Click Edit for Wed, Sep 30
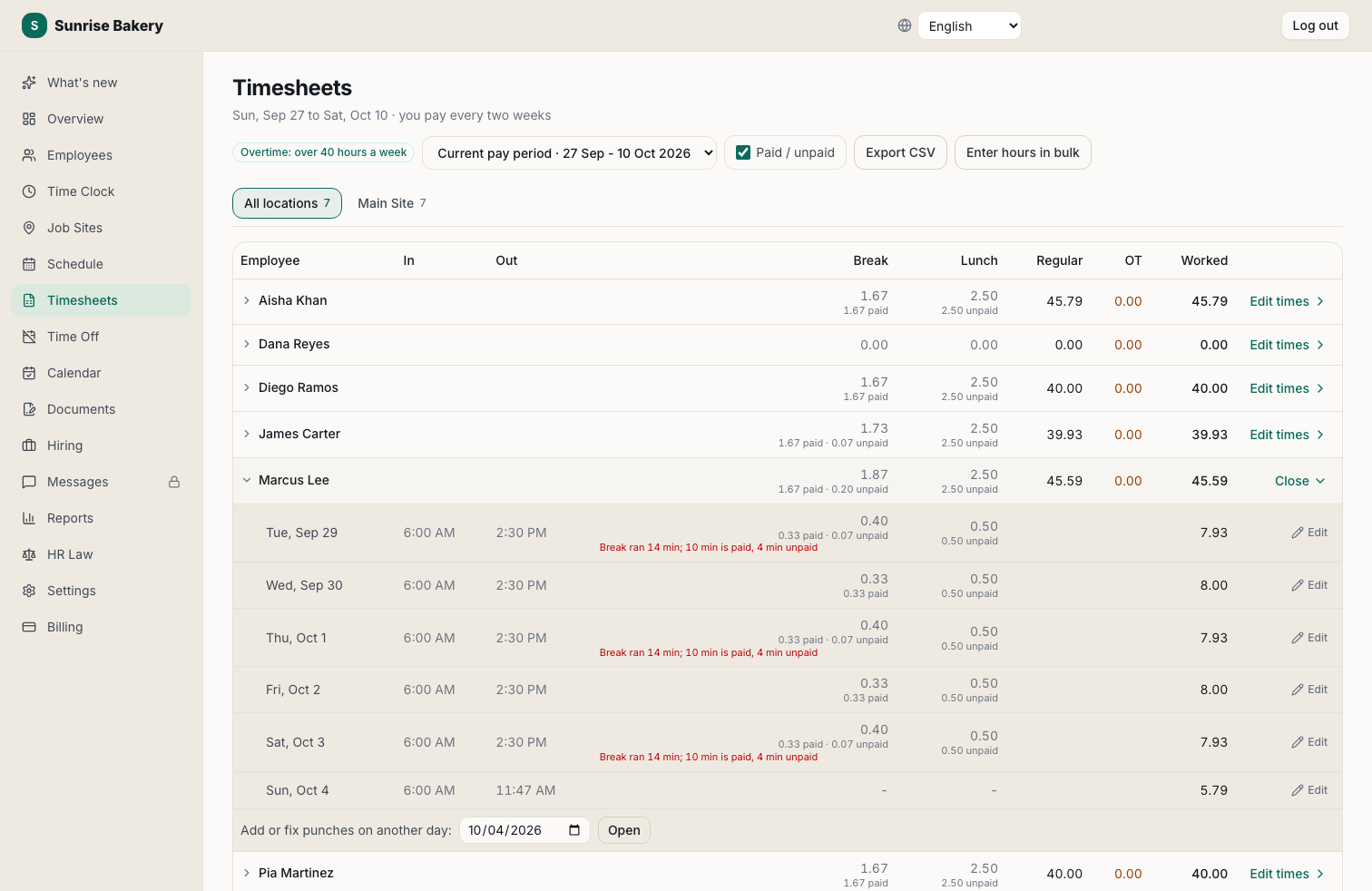This screenshot has width=1372, height=891. 1309,585
